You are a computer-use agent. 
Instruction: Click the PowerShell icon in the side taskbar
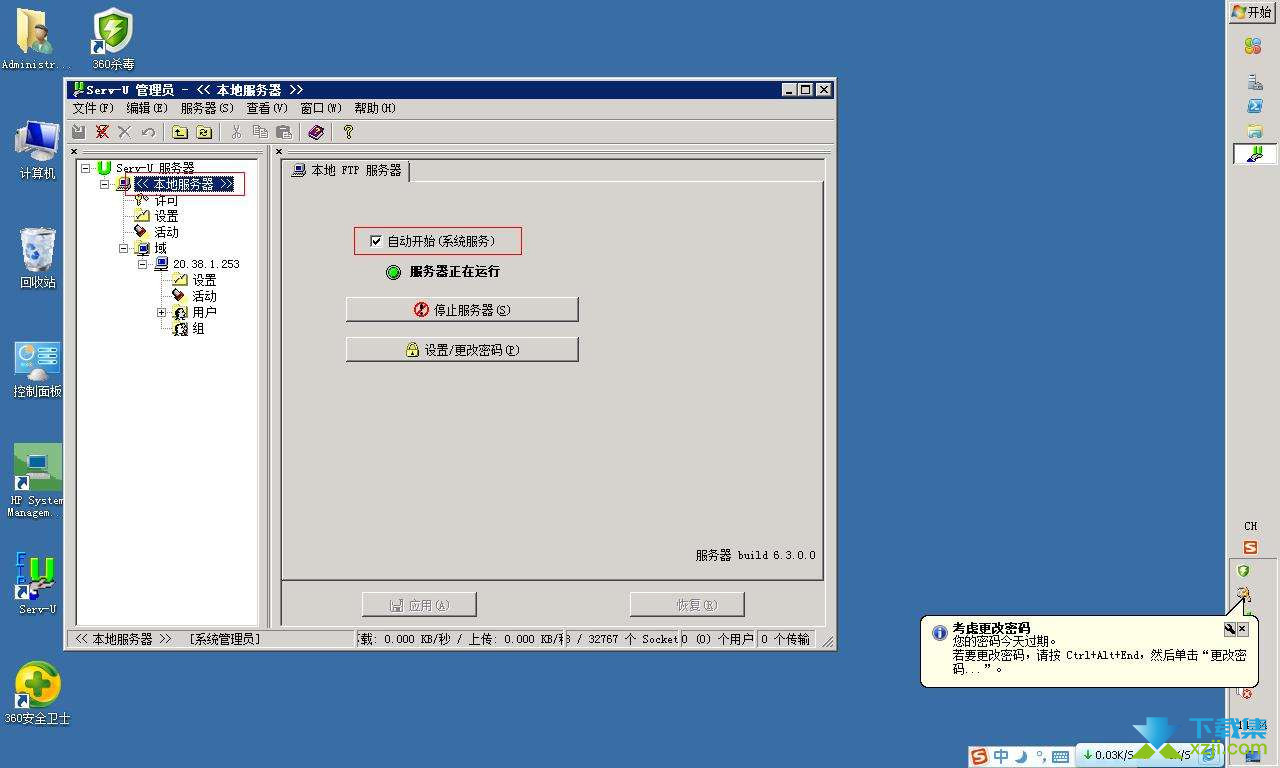(1254, 106)
